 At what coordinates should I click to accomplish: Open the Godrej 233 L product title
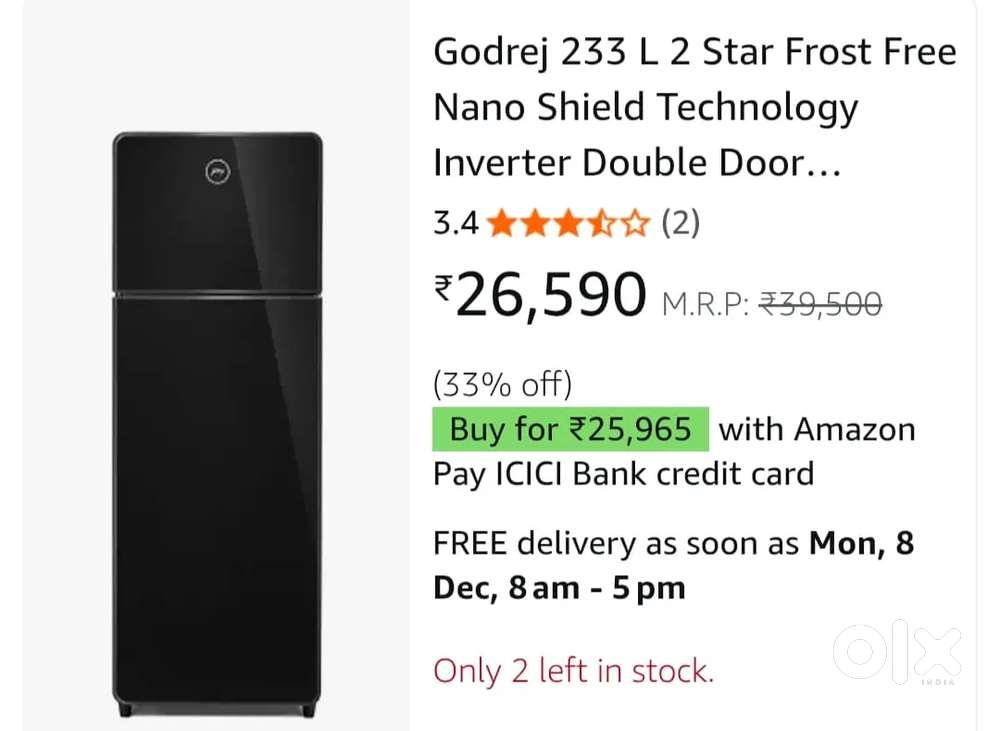pyautogui.click(x=694, y=107)
